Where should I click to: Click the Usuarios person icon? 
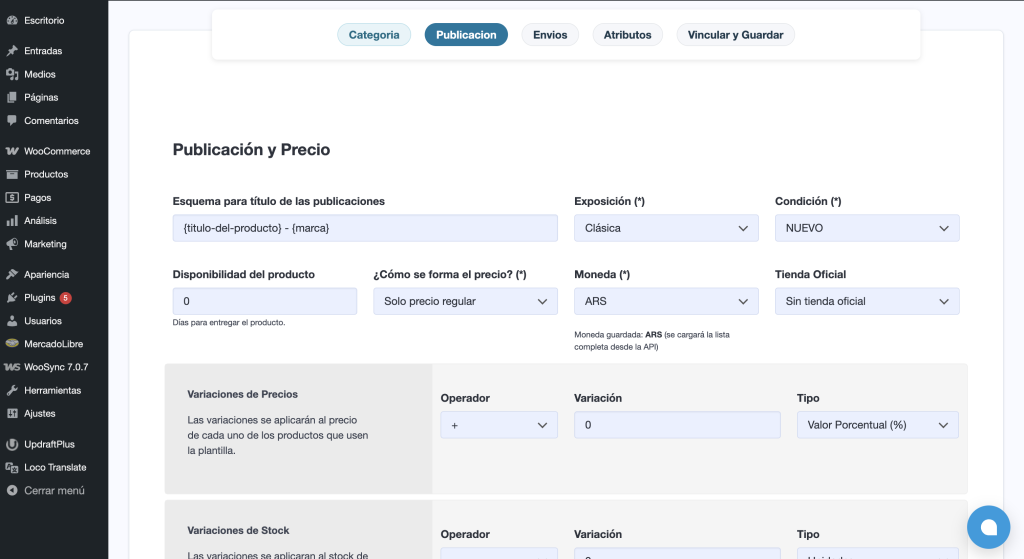click(12, 321)
